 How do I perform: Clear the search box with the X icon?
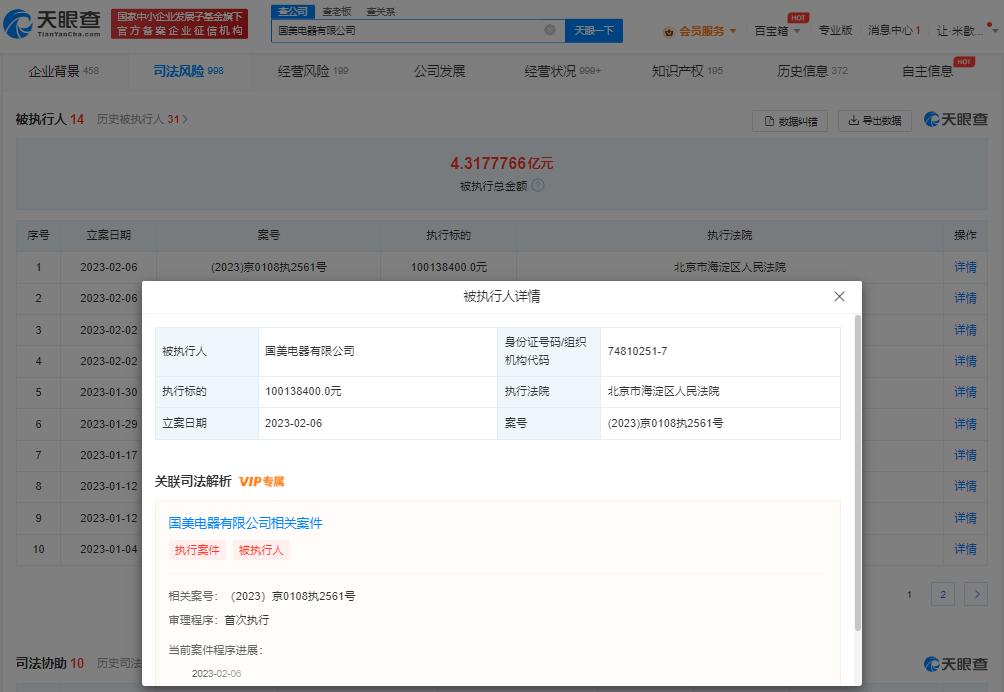pyautogui.click(x=549, y=30)
